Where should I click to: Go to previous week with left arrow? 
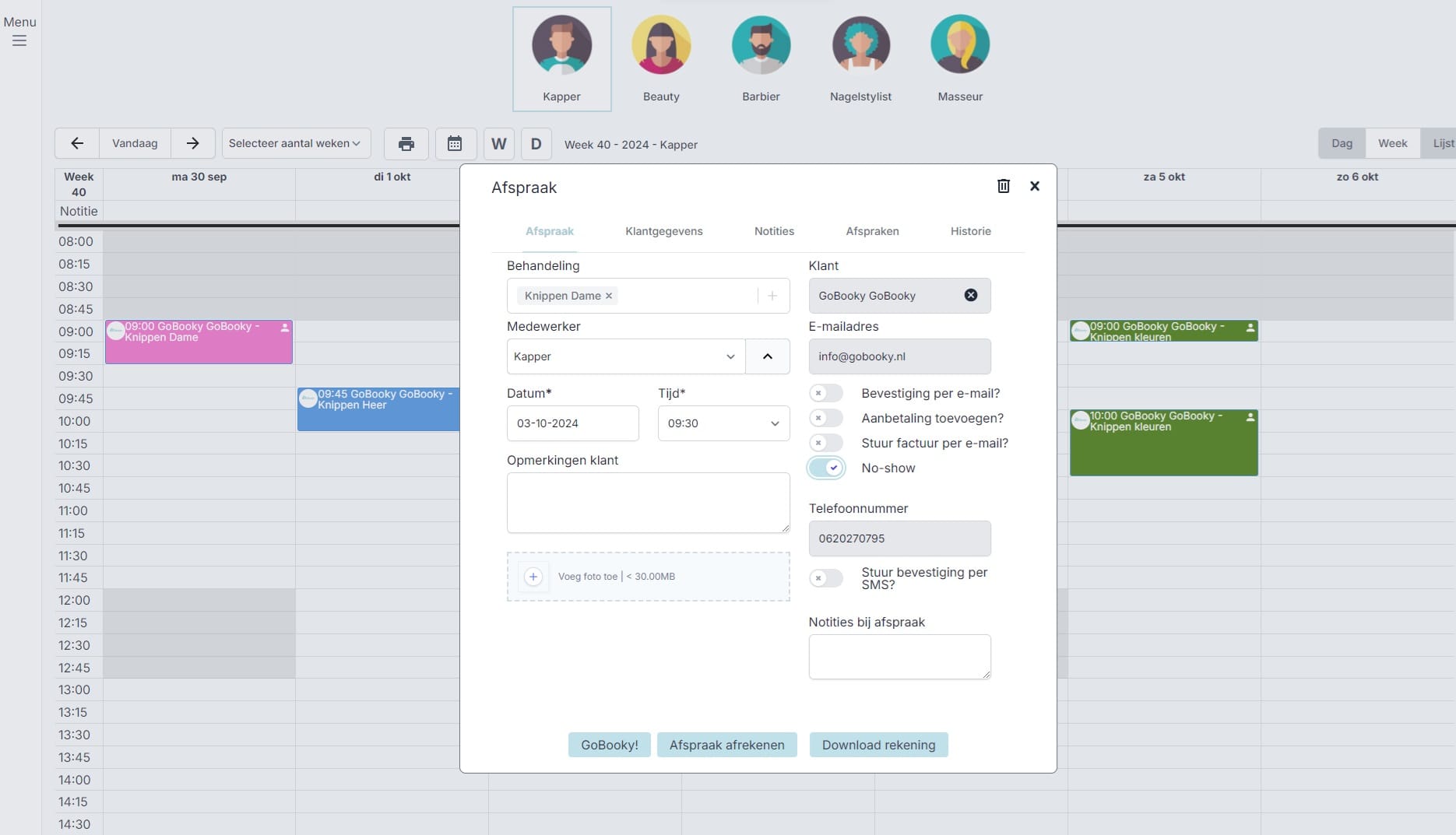pos(77,143)
